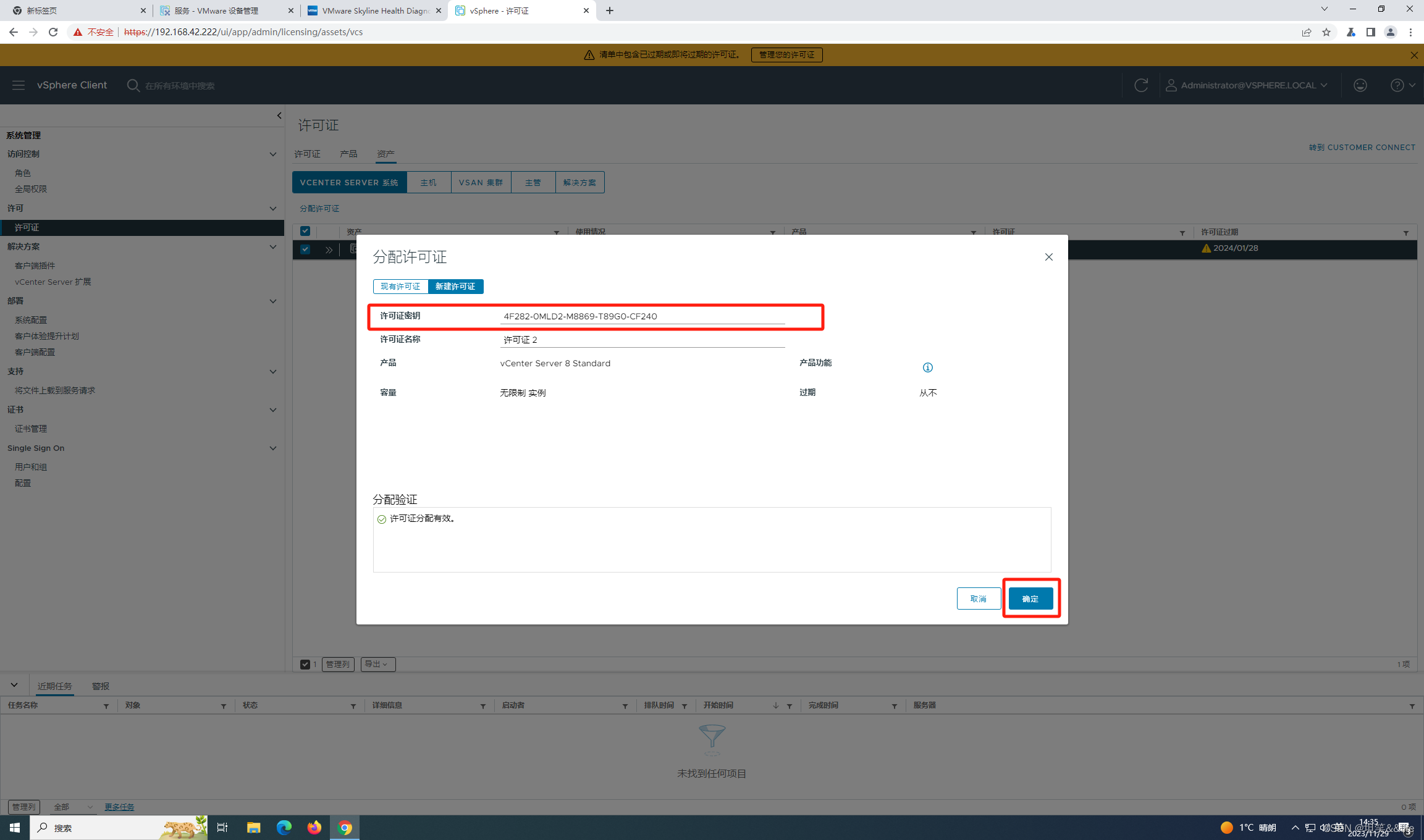Click Manage Columns below assets table
This screenshot has width=1424, height=840.
coord(338,665)
